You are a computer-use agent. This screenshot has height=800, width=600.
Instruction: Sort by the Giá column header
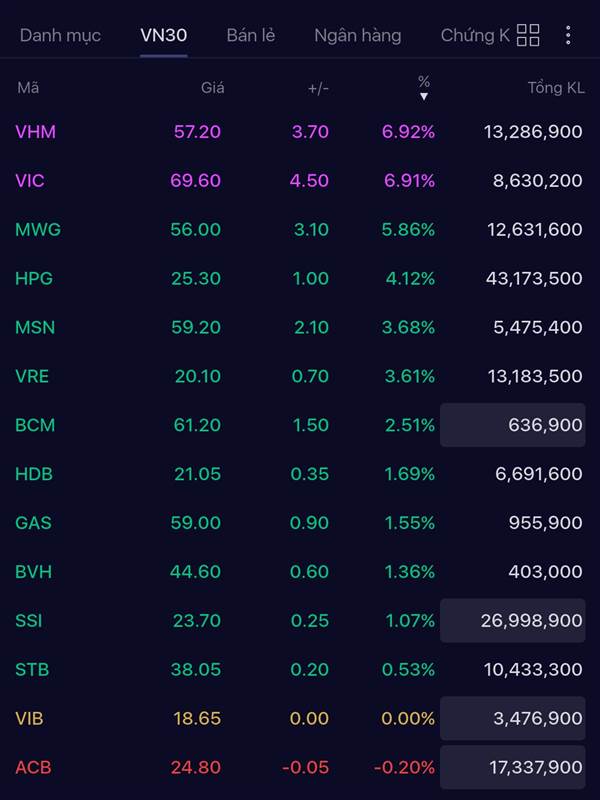tap(212, 88)
